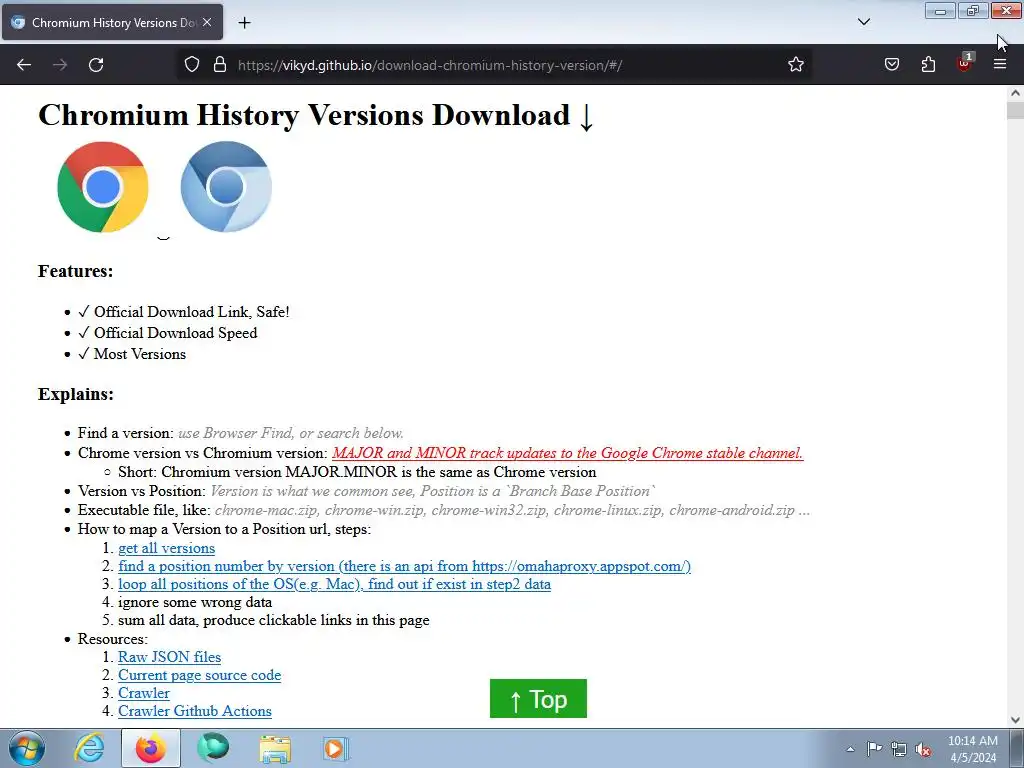
Task: Open the 'get all versions' link
Action: pyautogui.click(x=167, y=549)
